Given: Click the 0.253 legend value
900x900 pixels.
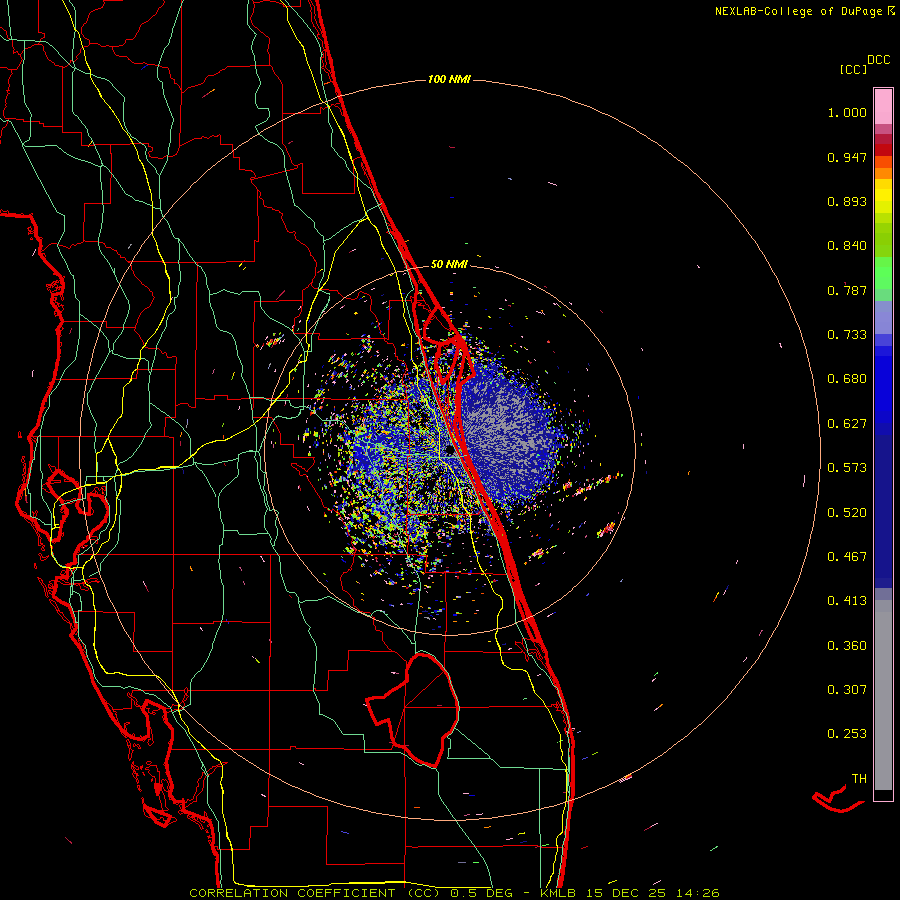Looking at the screenshot, I should tap(847, 734).
